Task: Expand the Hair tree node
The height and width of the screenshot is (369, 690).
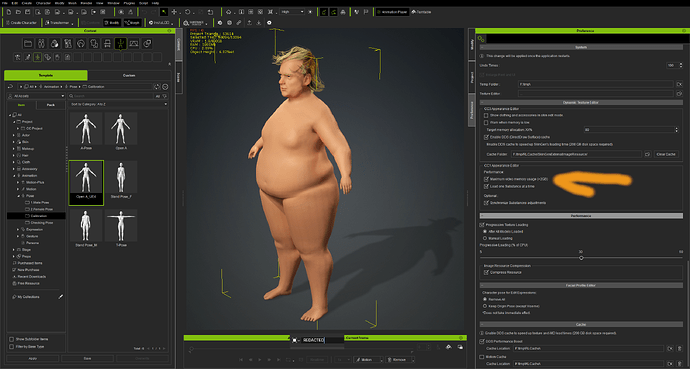Action: tap(14, 155)
